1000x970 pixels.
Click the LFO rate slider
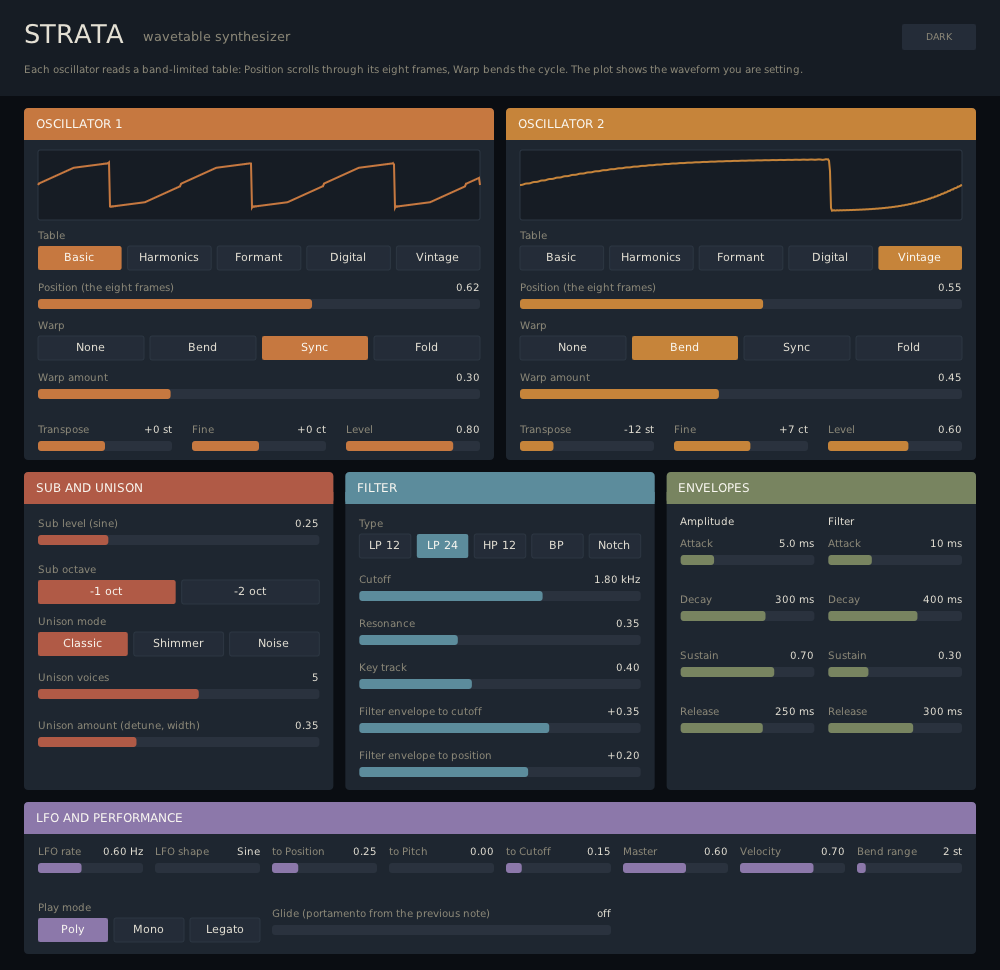pos(91,868)
